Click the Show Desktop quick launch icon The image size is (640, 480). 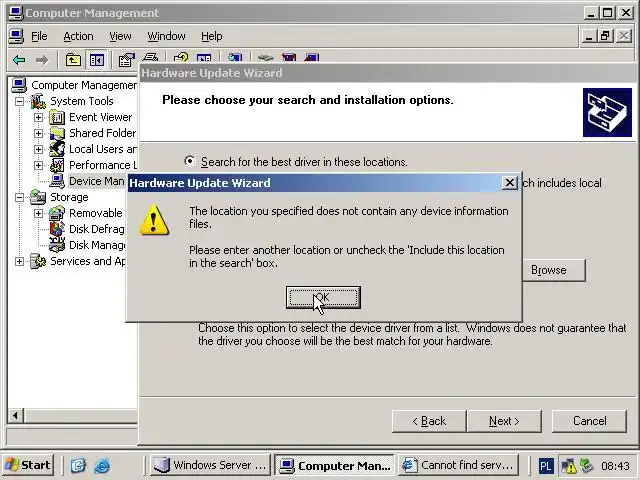coord(78,465)
